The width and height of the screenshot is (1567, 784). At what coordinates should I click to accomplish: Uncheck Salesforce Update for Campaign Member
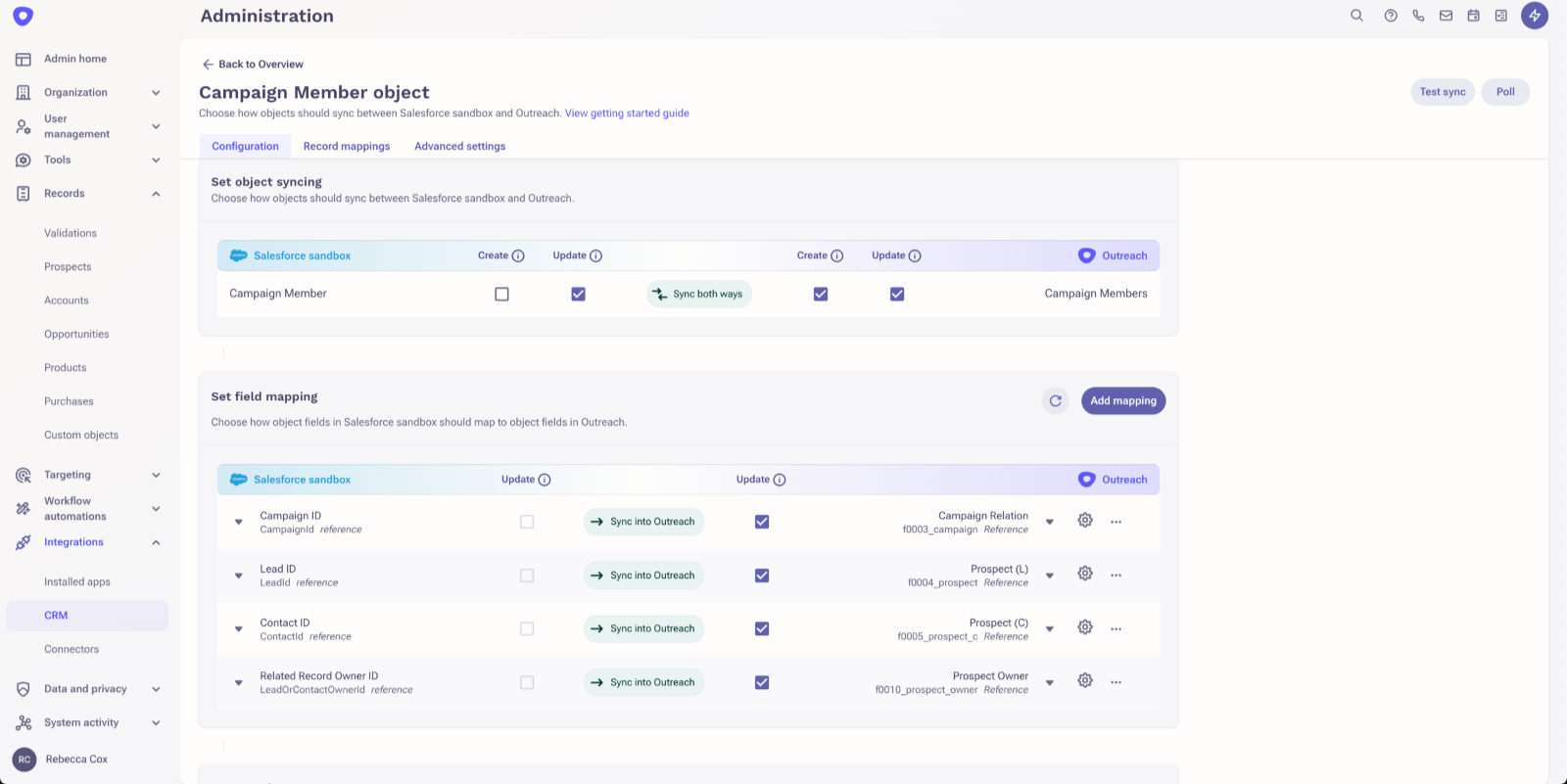[578, 294]
